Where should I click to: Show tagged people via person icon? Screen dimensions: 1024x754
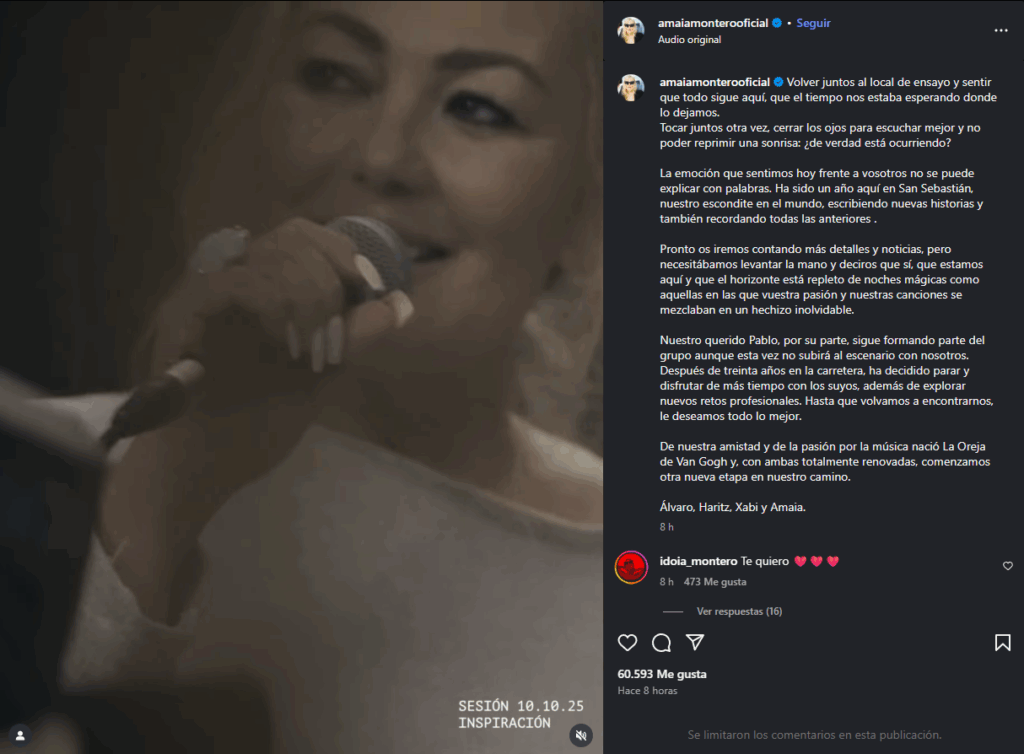tap(20, 736)
